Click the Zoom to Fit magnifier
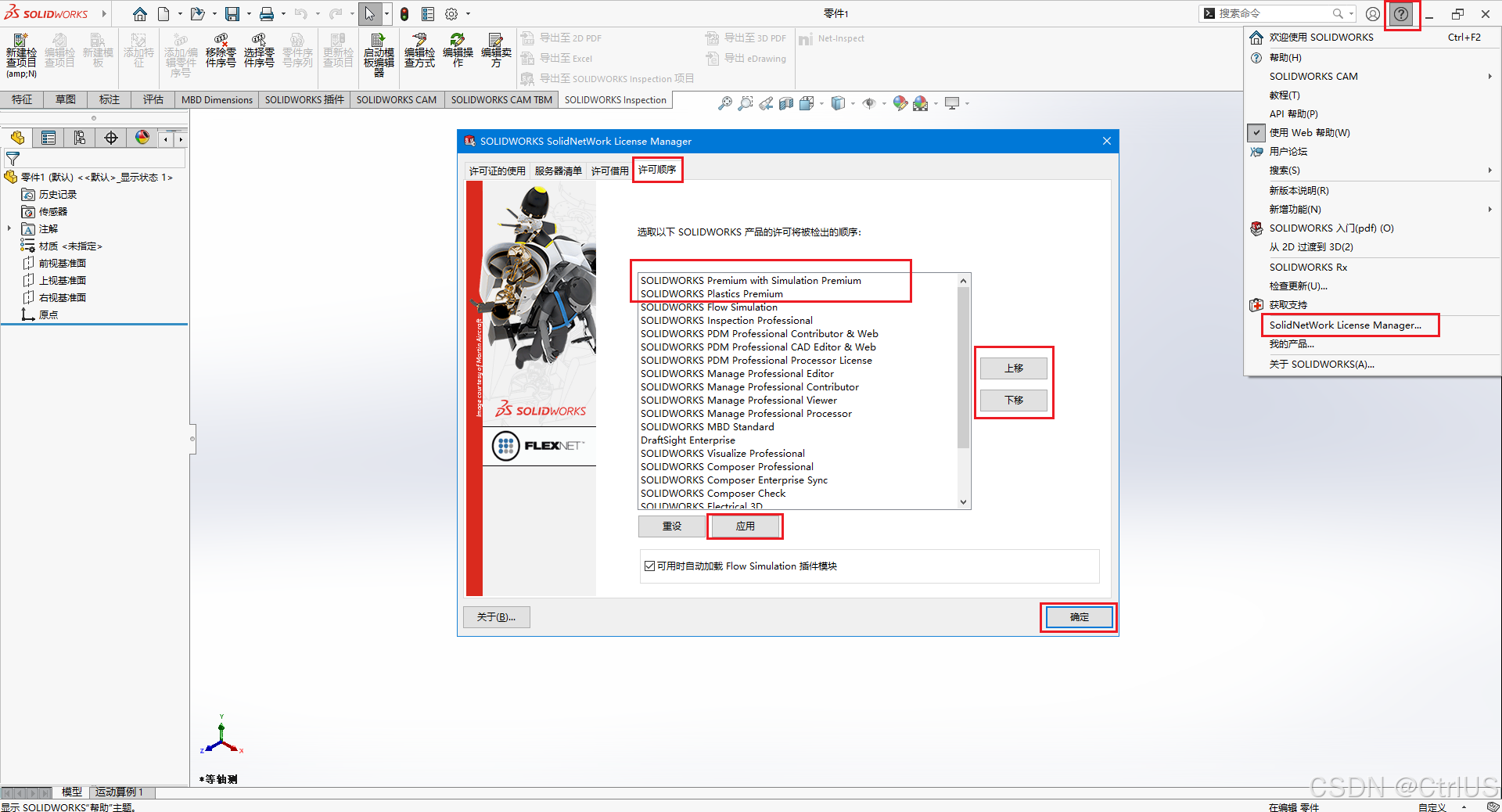 coord(725,103)
